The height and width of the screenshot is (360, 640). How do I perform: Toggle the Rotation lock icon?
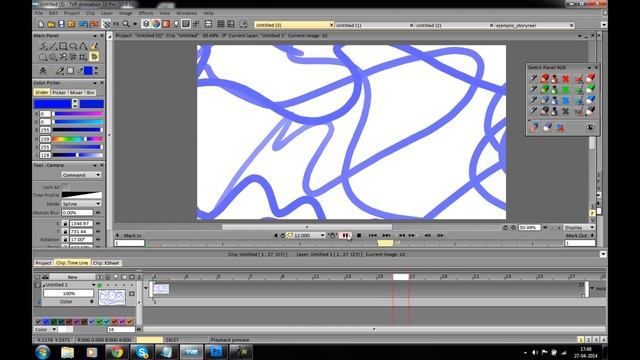pos(65,240)
